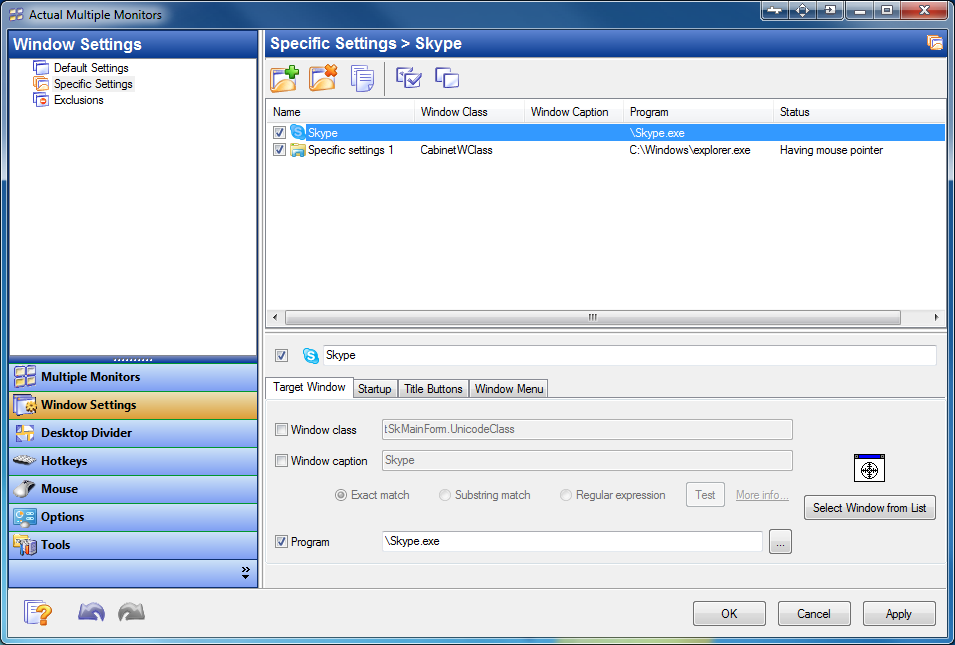
Task: Click the scrollbar right arrow in list
Action: click(x=936, y=317)
